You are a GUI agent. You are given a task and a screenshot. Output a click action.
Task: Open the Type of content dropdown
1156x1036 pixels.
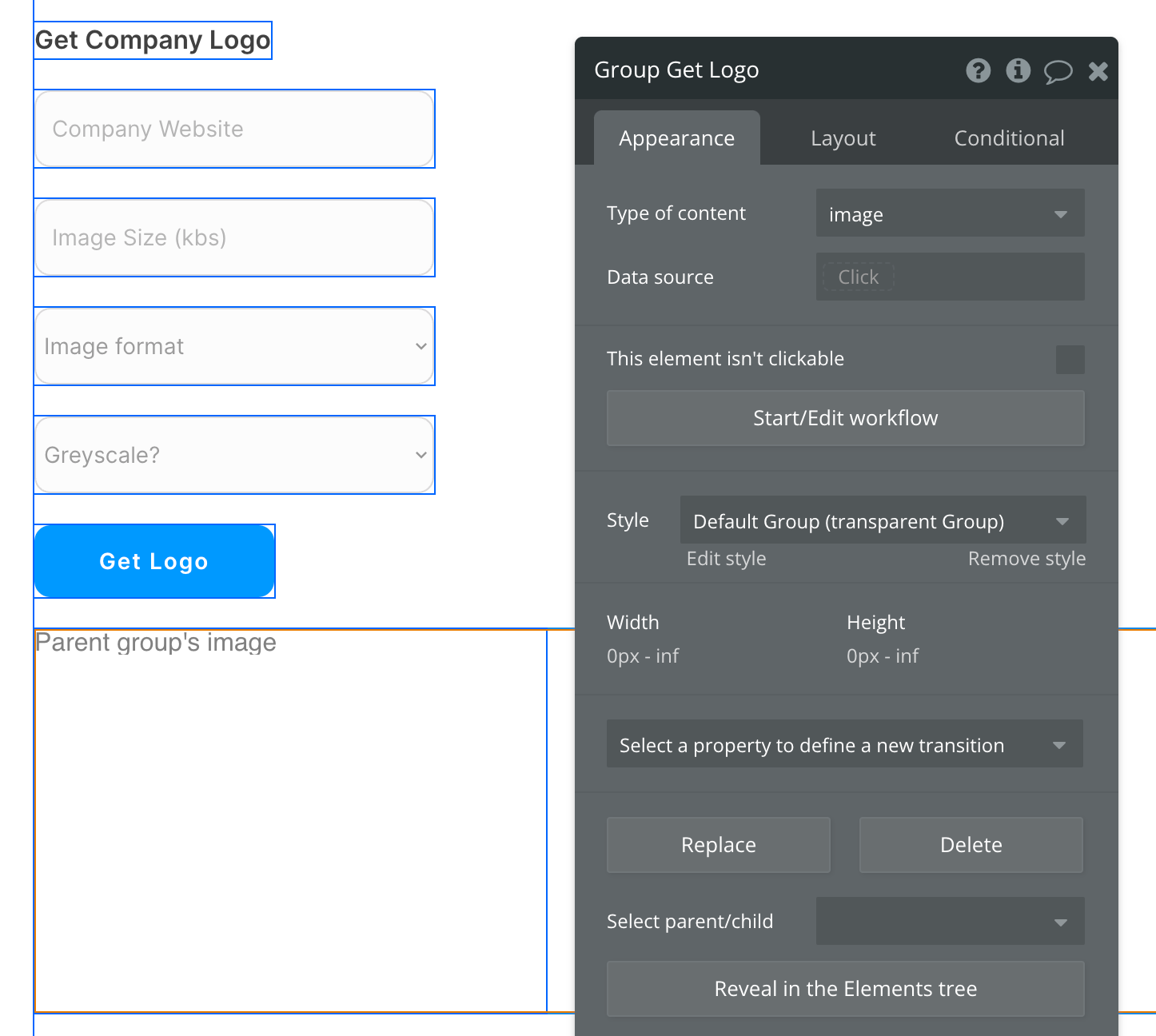(950, 213)
